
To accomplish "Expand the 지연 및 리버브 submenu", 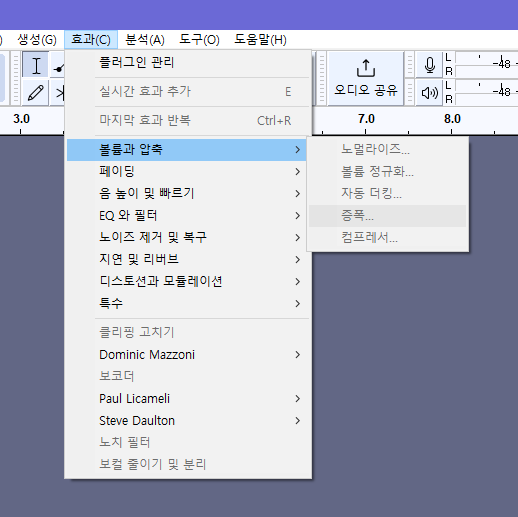I will click(187, 260).
